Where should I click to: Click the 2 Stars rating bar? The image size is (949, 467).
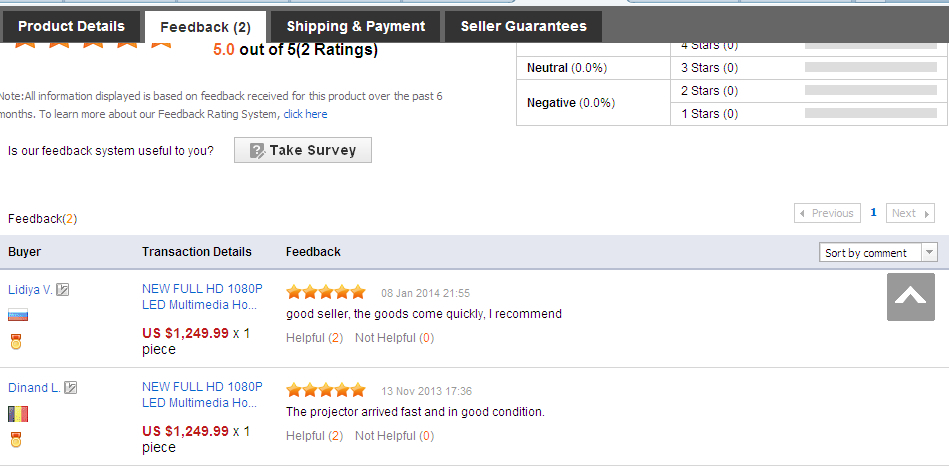coord(870,91)
